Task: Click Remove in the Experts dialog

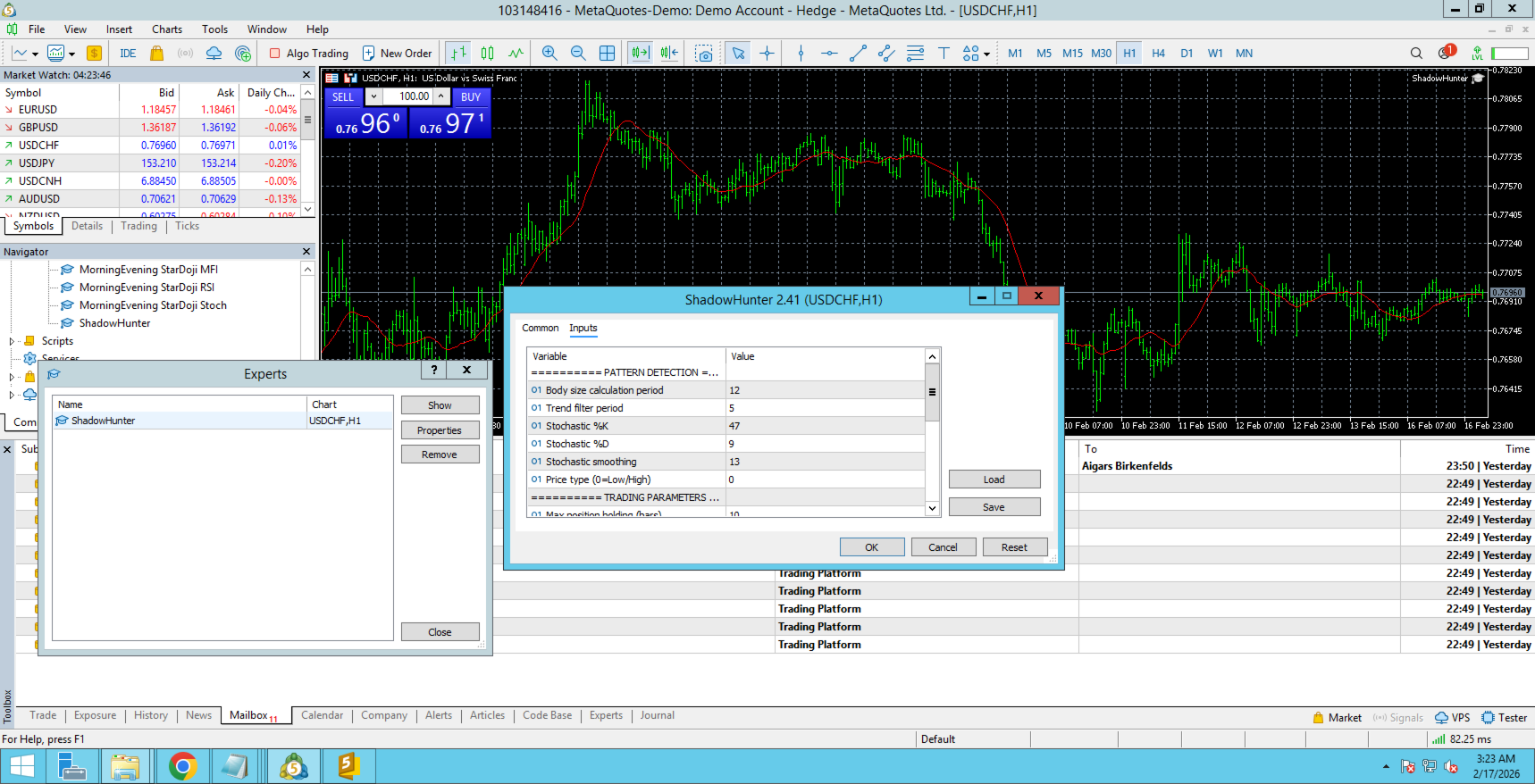Action: (x=440, y=455)
